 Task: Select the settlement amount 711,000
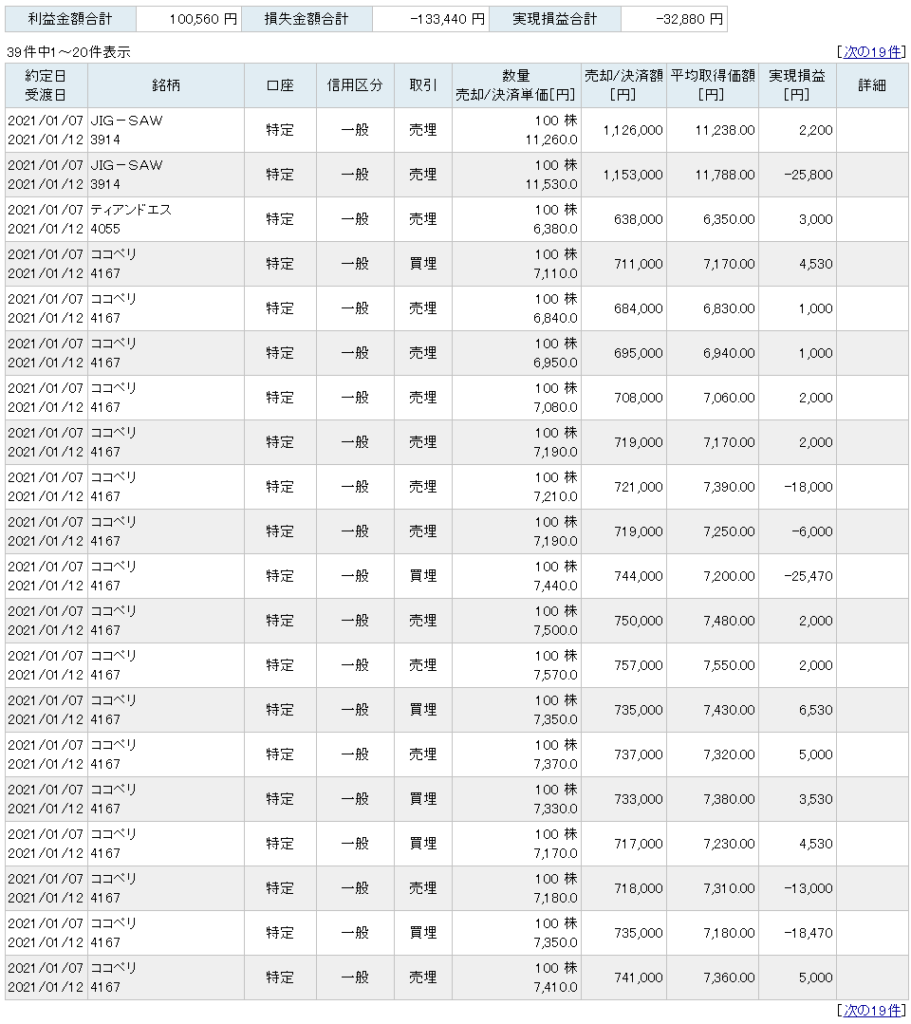click(x=638, y=264)
